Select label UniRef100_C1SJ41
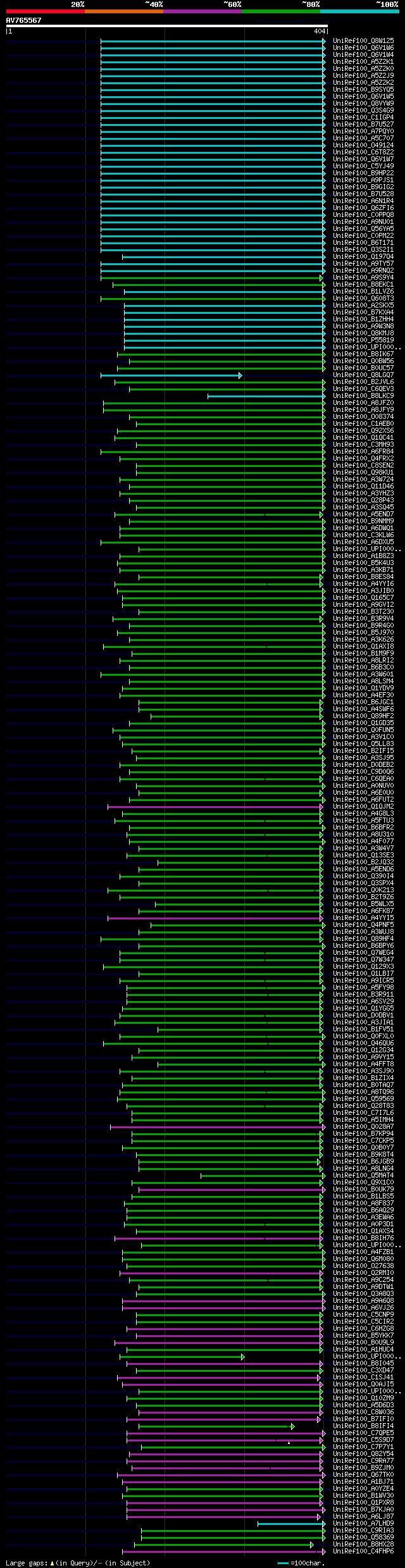 tap(363, 1377)
